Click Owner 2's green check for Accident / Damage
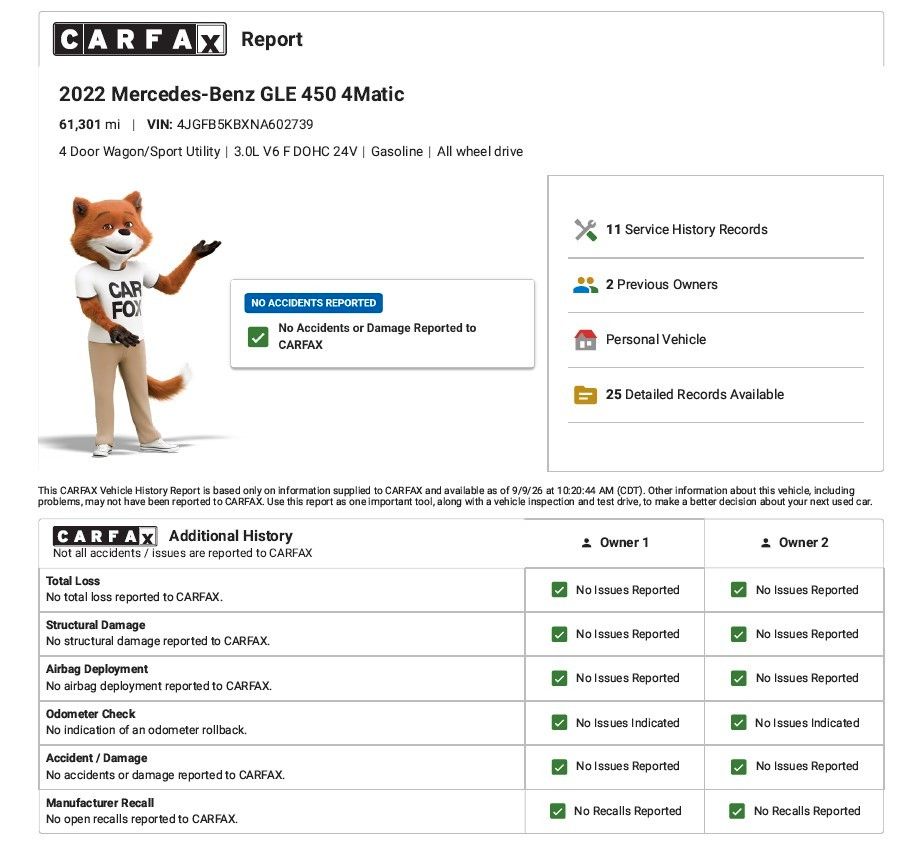This screenshot has height=841, width=916. click(738, 766)
